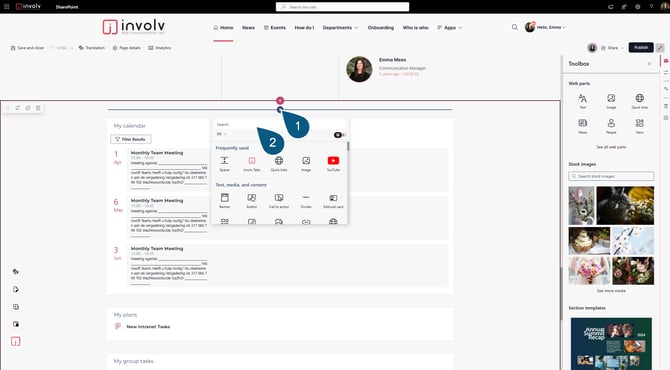670x370 pixels.
Task: Open the Events navigation item
Action: point(275,27)
